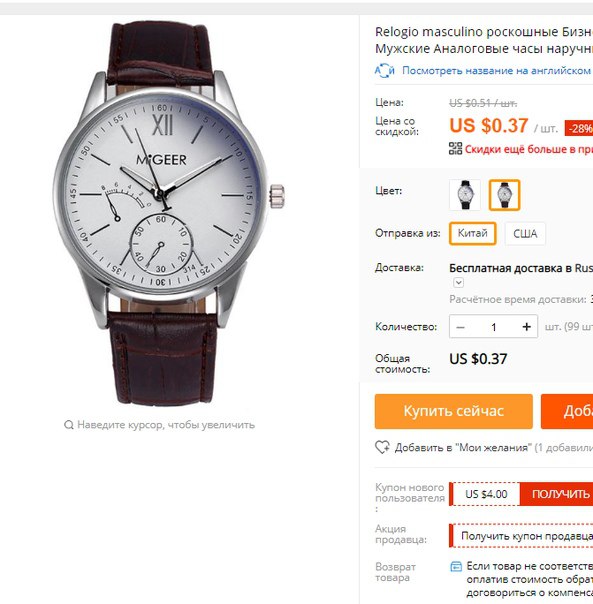This screenshot has height=604, width=593.
Task: Click the translate icon beside the English title link
Action: 384,71
